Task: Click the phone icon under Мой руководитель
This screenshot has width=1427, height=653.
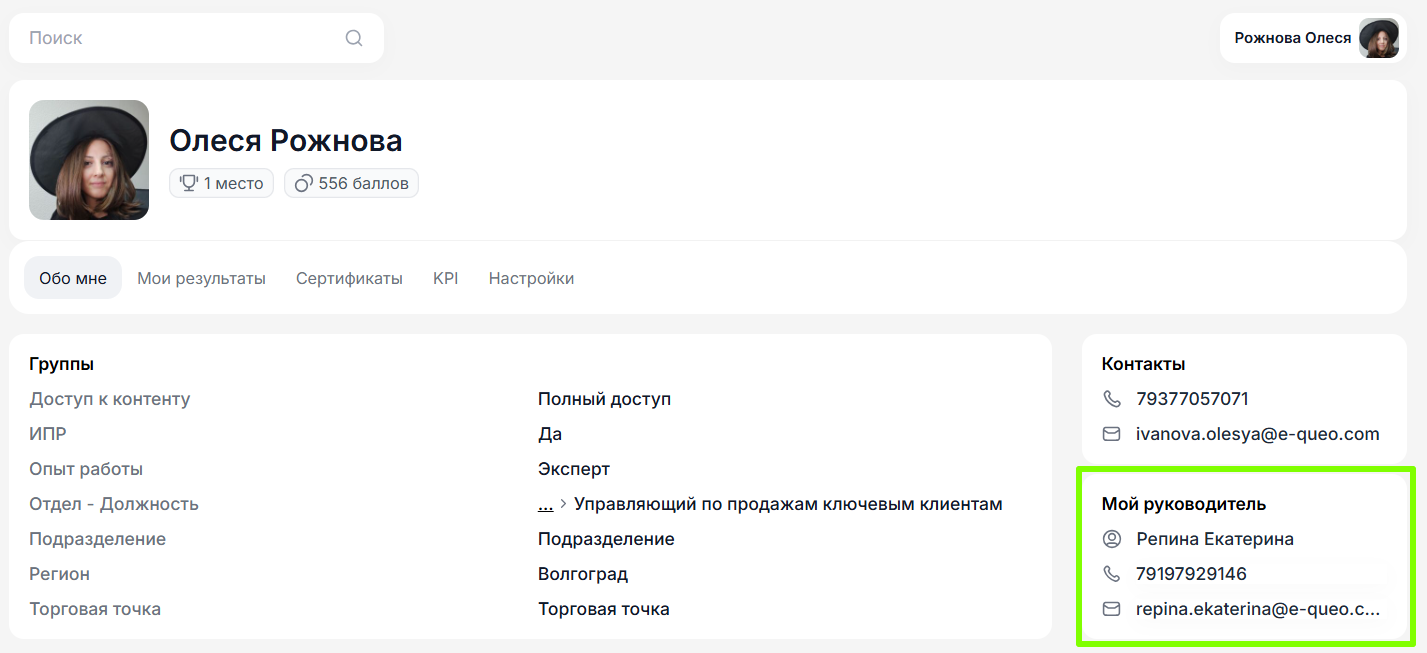Action: (1111, 574)
